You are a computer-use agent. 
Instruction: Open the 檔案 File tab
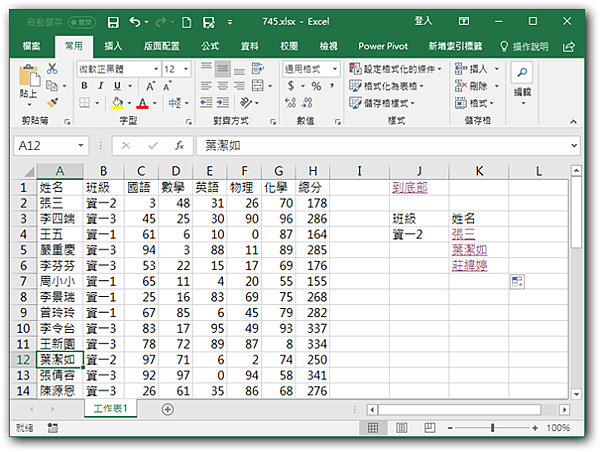pos(31,47)
